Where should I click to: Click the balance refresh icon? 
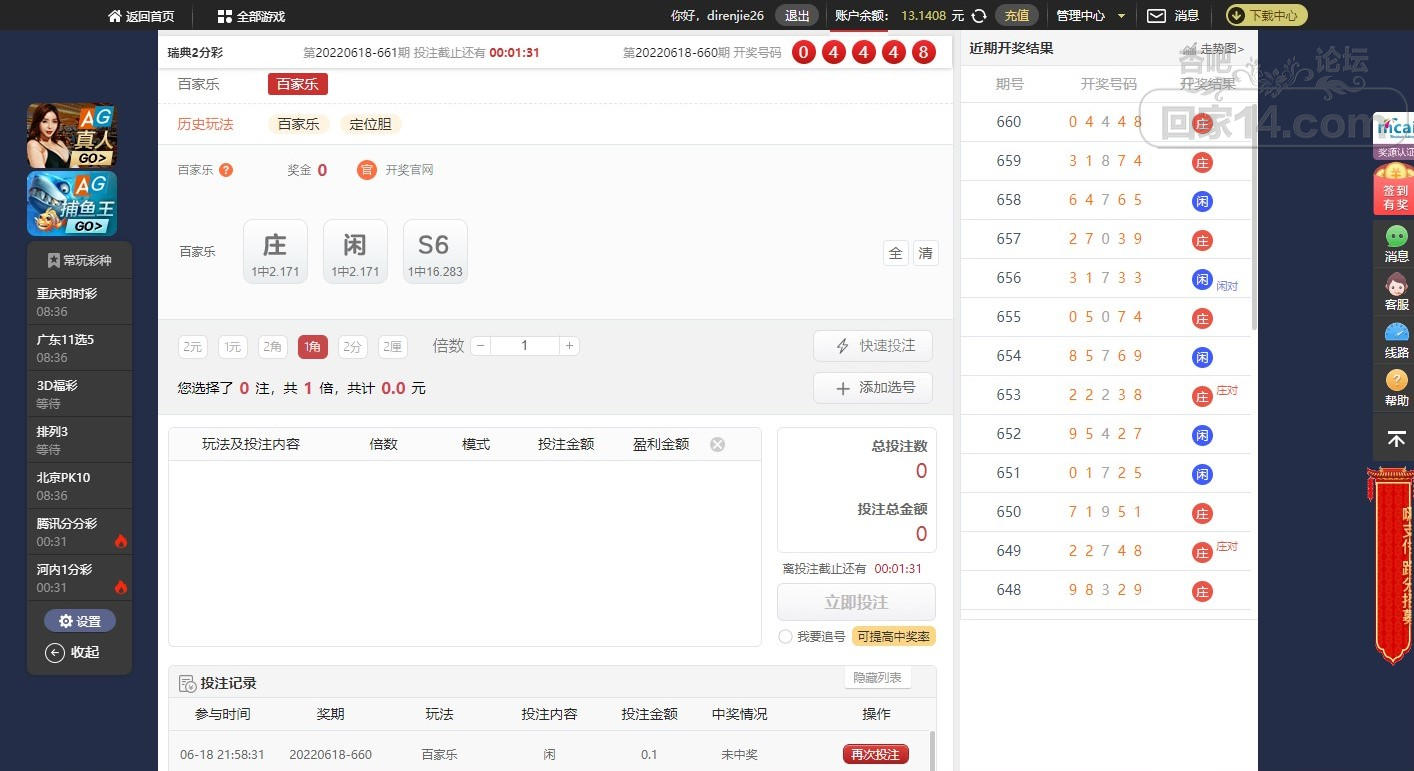(x=979, y=16)
